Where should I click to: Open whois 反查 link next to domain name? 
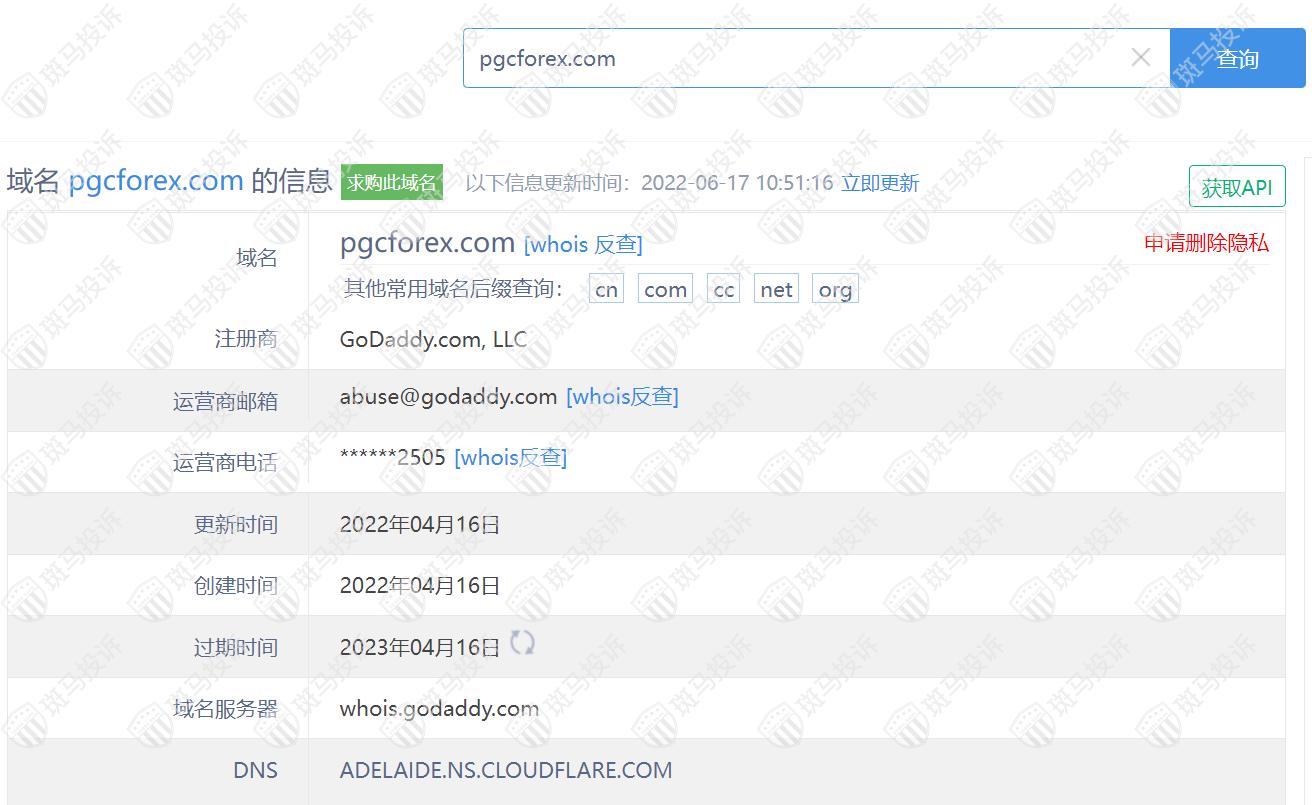coord(583,244)
